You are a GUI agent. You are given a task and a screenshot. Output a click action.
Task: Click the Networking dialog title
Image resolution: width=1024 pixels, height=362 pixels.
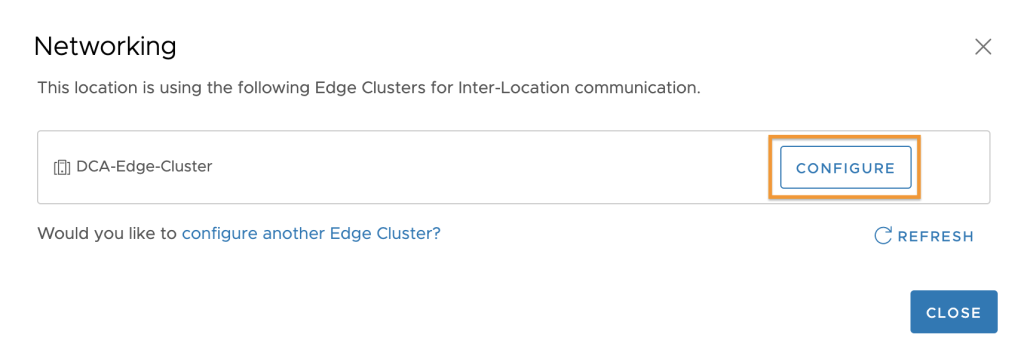105,46
